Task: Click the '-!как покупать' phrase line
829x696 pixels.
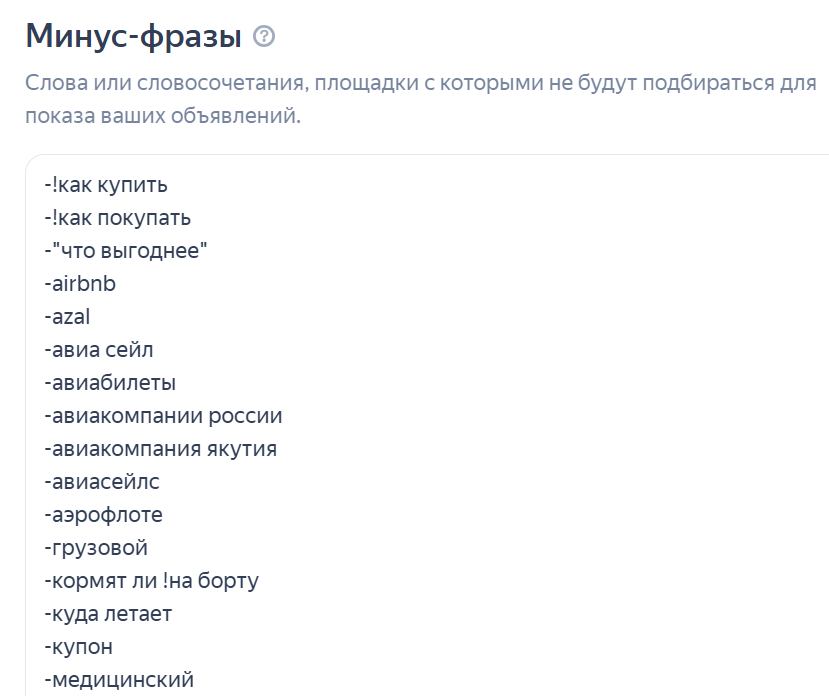Action: [116, 218]
